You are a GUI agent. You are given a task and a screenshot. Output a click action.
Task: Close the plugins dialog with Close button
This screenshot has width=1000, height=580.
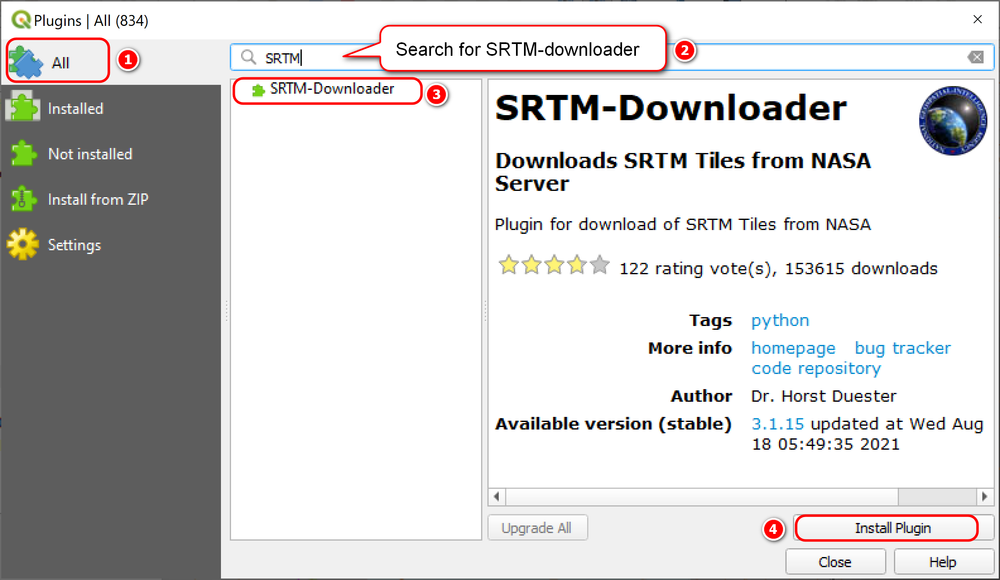(835, 562)
